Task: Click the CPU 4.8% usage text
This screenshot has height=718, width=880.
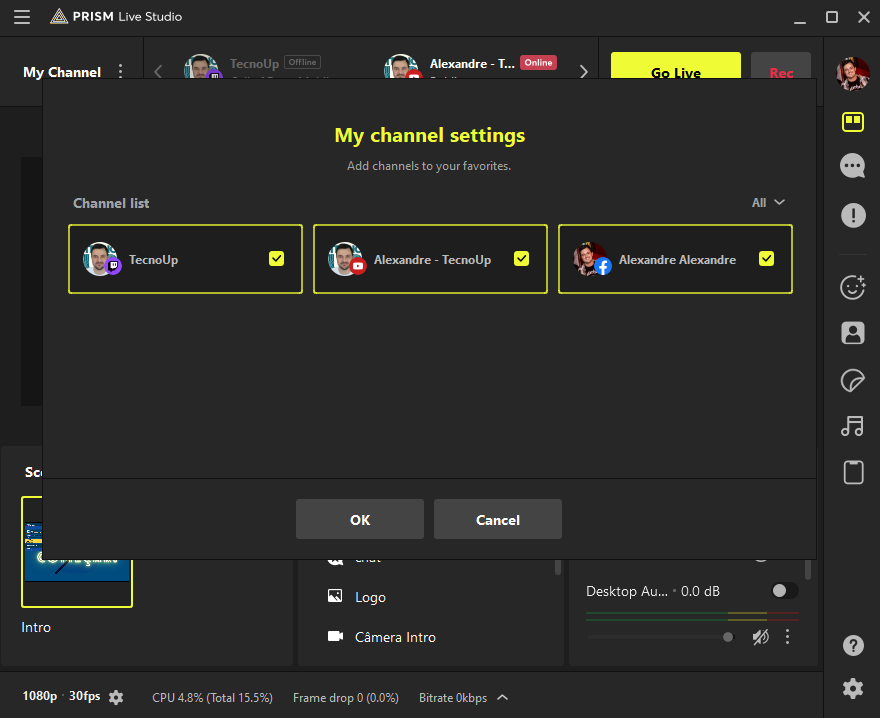Action: 212,697
